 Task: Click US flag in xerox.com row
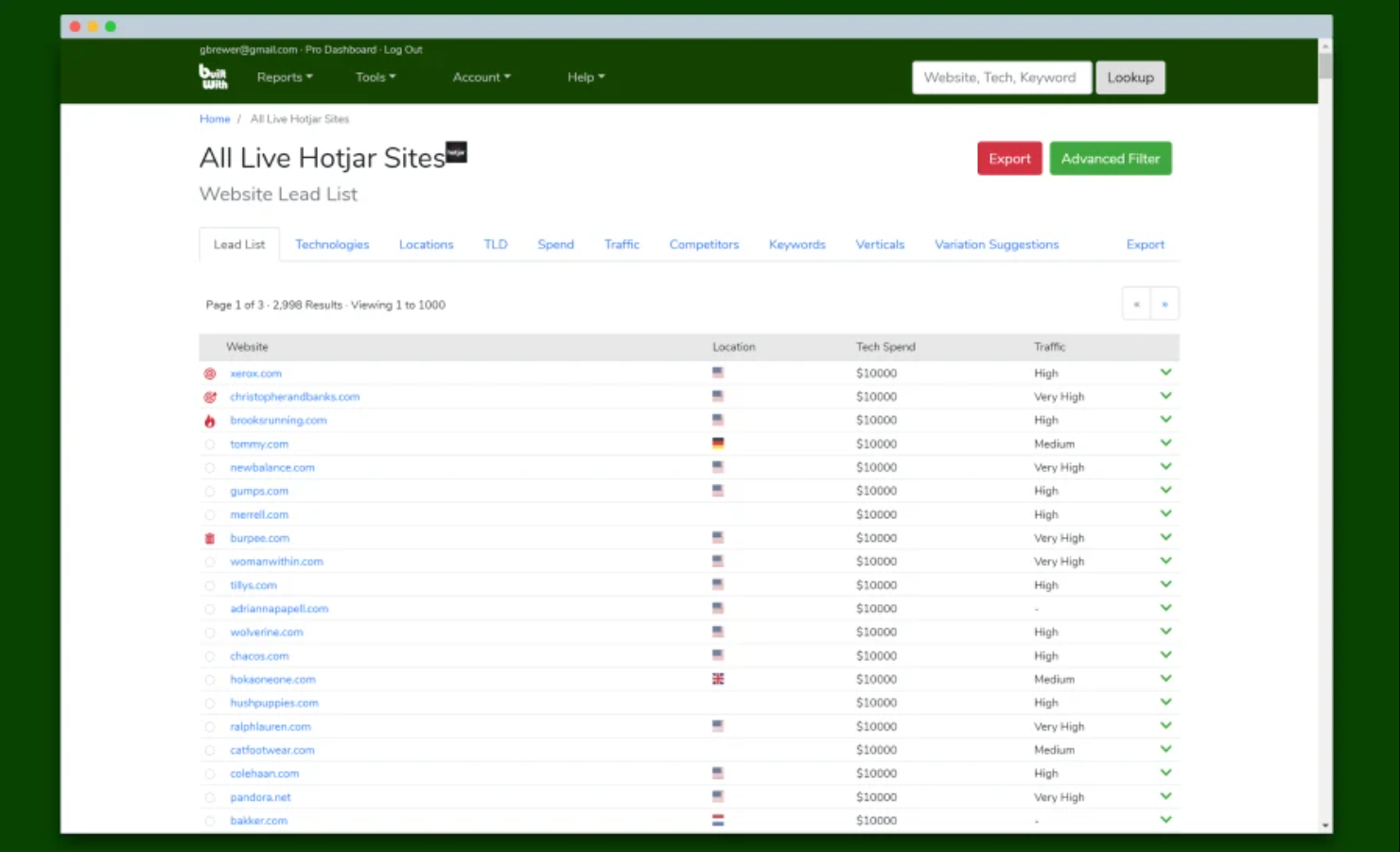(718, 373)
